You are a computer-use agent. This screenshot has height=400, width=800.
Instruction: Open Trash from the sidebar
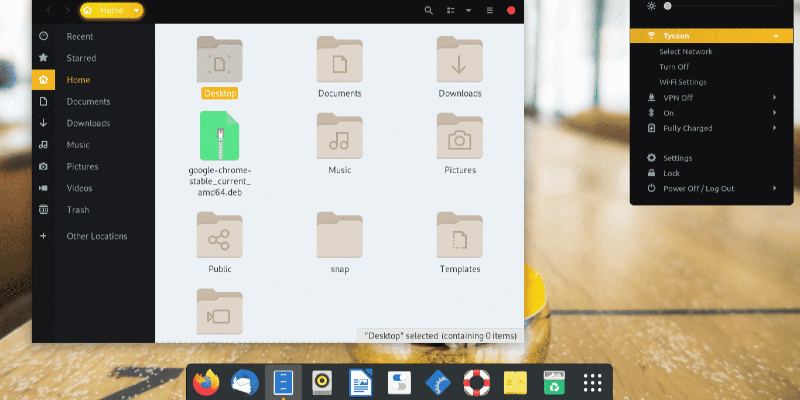coord(93,210)
